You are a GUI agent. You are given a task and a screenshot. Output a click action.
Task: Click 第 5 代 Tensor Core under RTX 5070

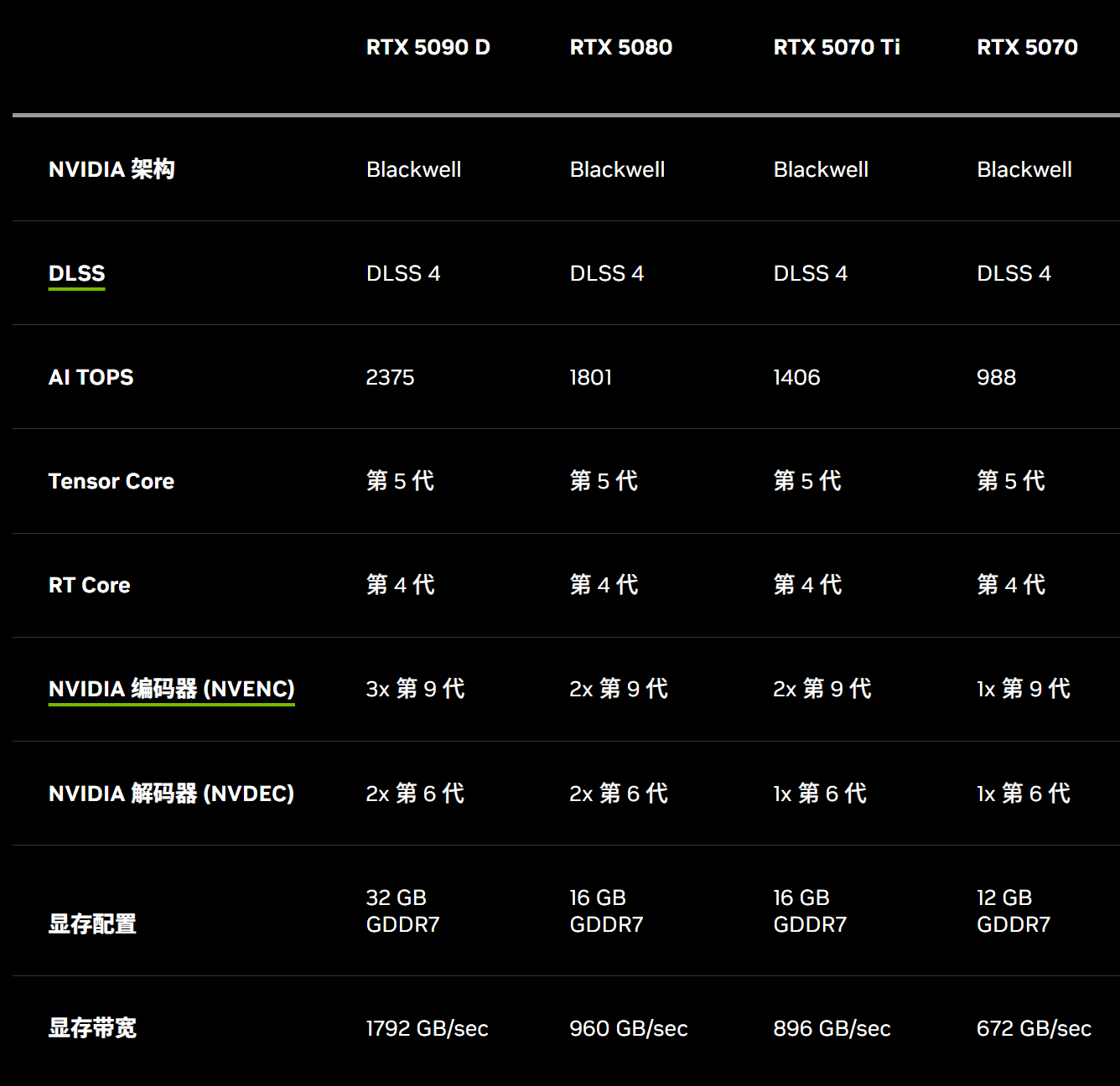[x=1011, y=481]
